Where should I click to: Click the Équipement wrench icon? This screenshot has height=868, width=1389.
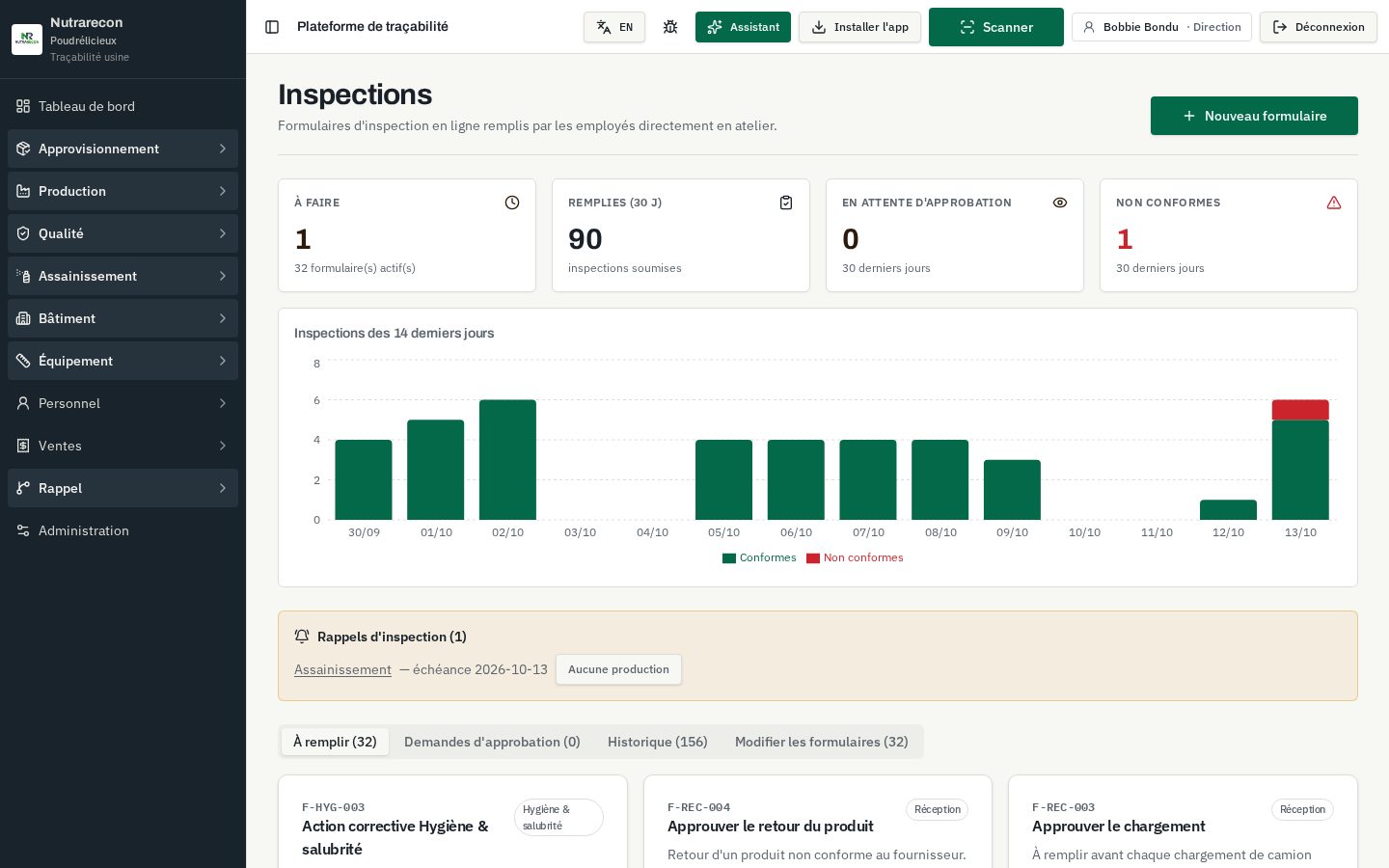(23, 361)
